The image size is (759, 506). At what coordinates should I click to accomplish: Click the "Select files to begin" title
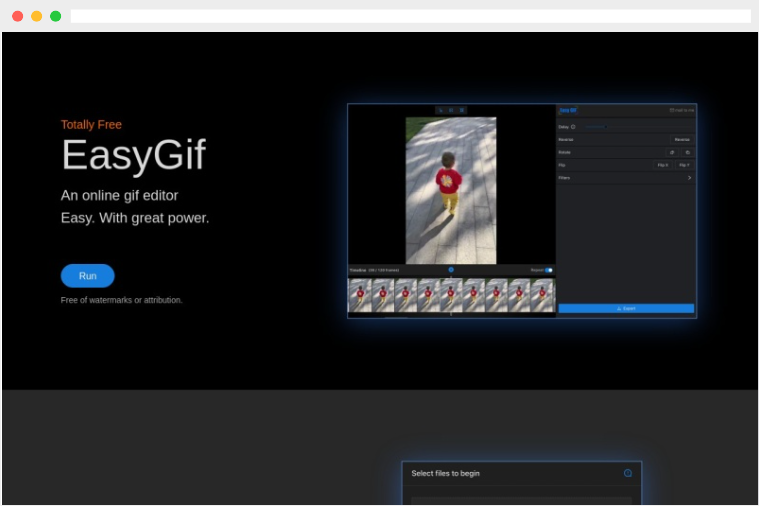(x=445, y=473)
